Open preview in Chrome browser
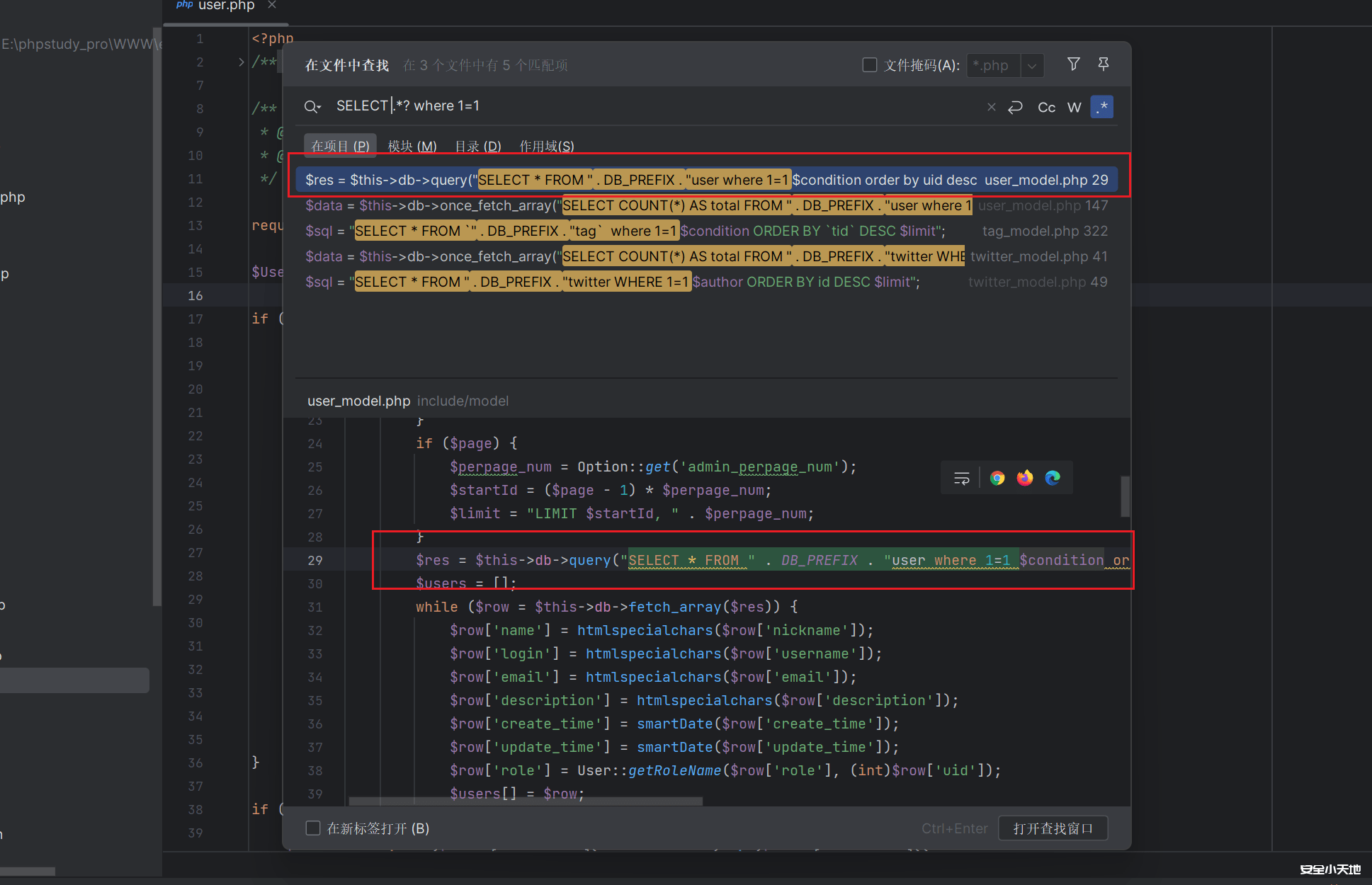Viewport: 1372px width, 885px height. (x=997, y=478)
